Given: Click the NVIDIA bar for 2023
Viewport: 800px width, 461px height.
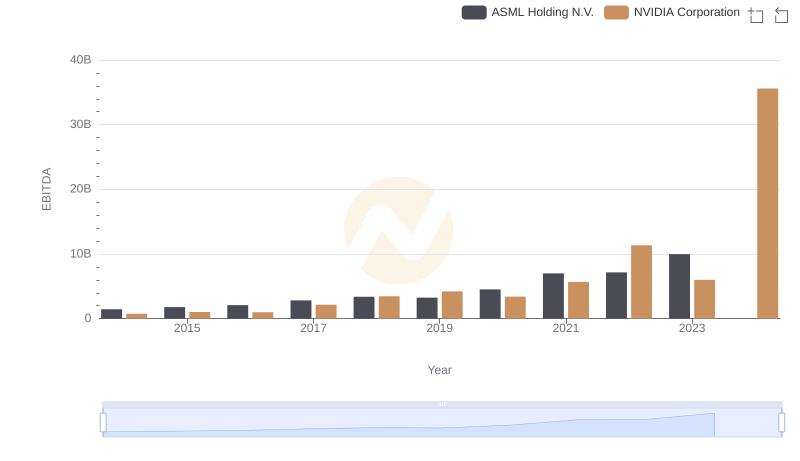Looking at the screenshot, I should point(705,299).
